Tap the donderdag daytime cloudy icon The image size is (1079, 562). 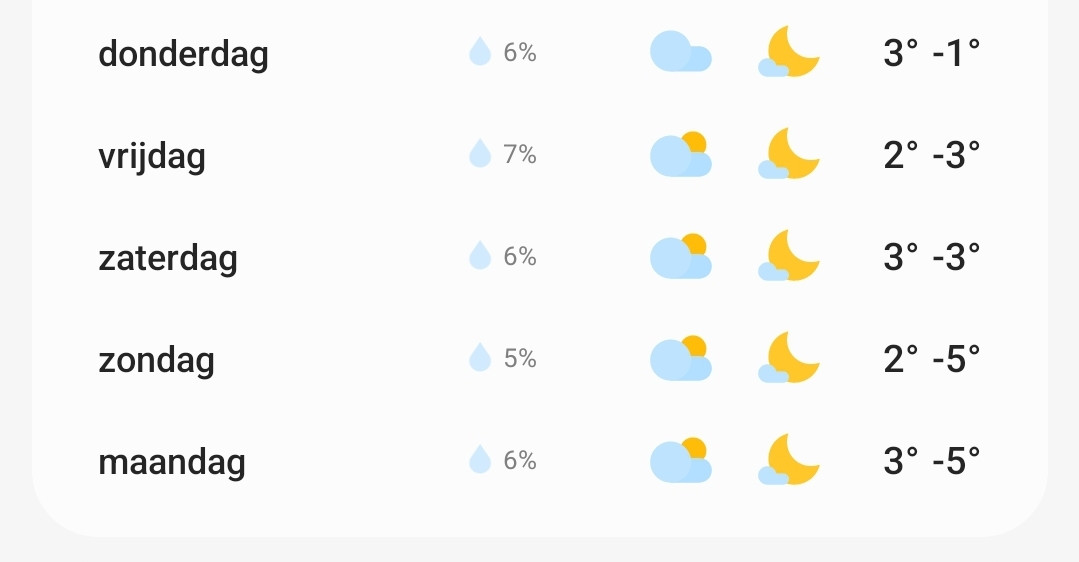681,52
